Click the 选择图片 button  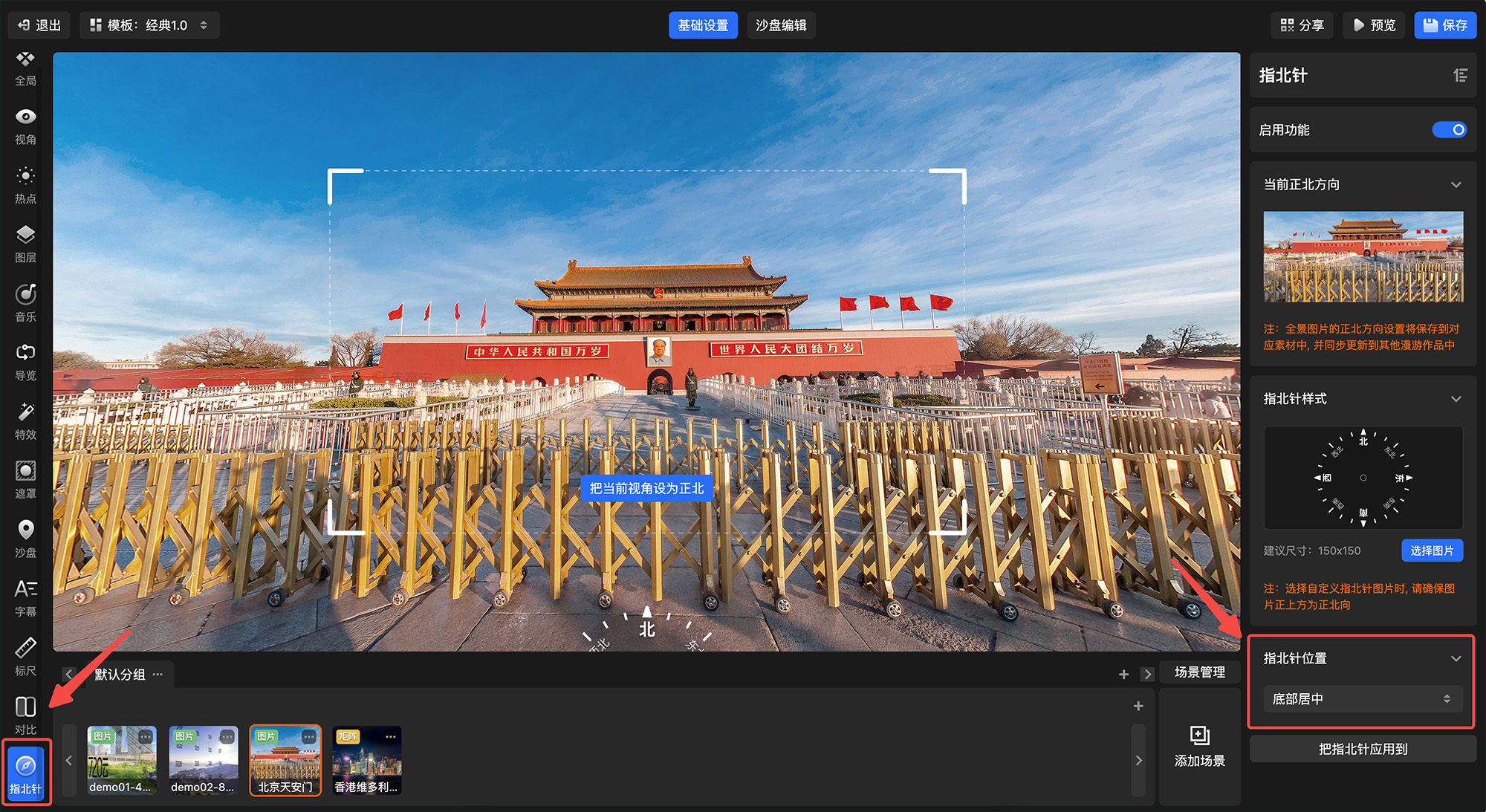[1432, 550]
